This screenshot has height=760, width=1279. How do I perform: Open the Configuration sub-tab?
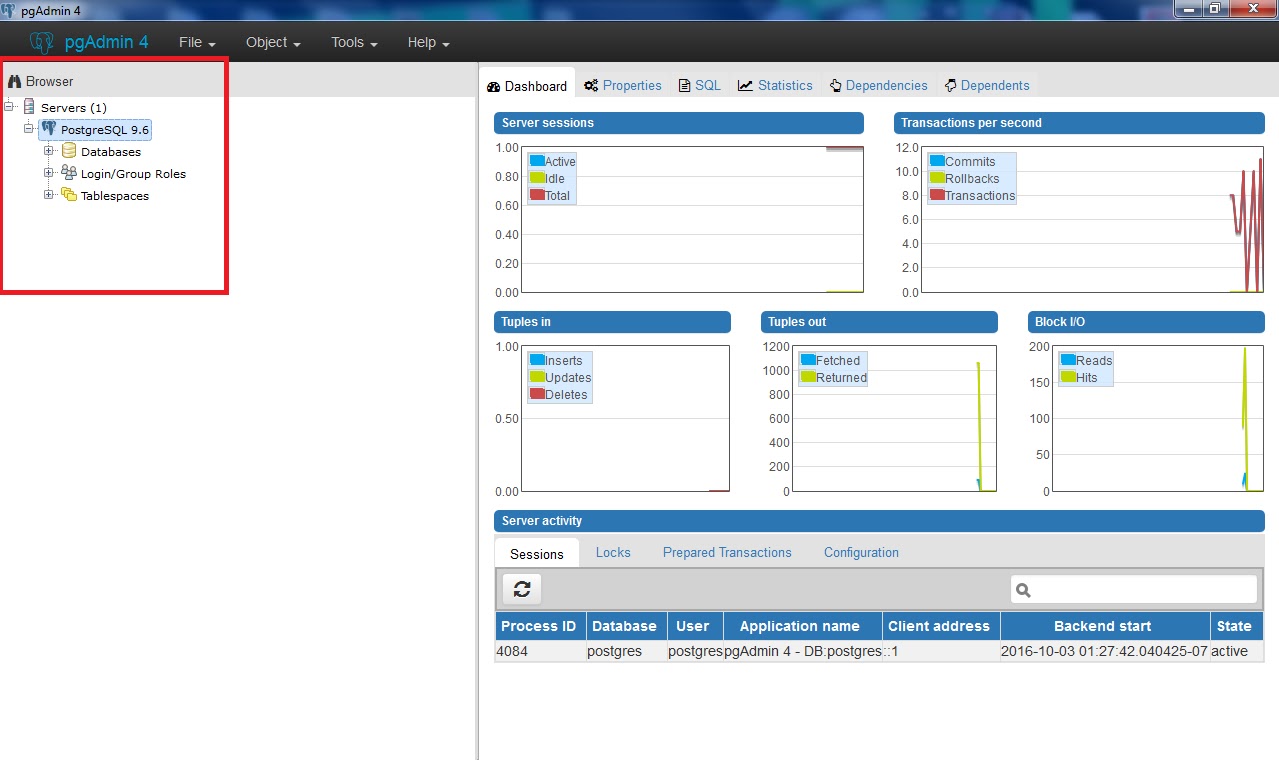pos(861,552)
